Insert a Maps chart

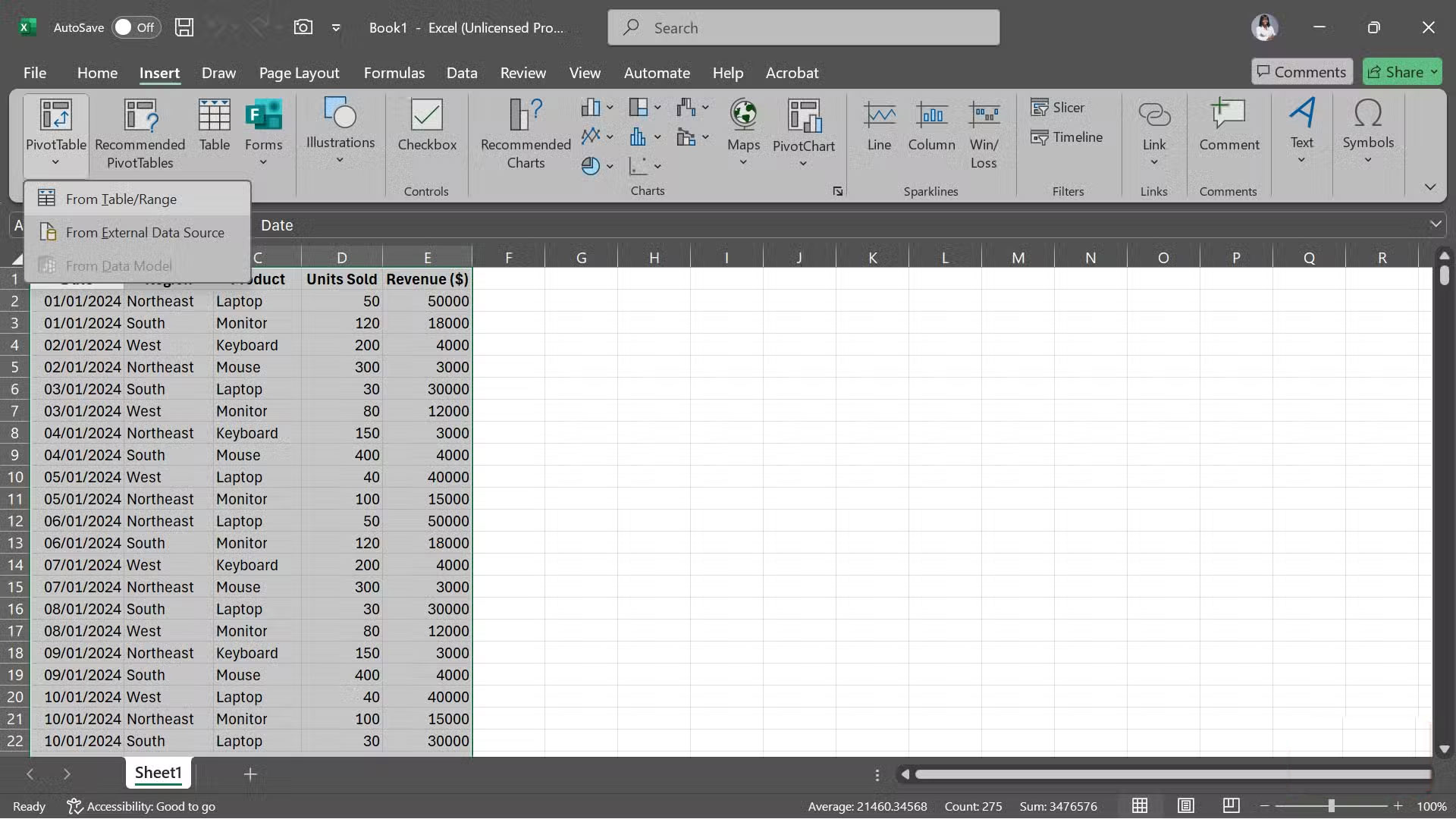coord(742,129)
